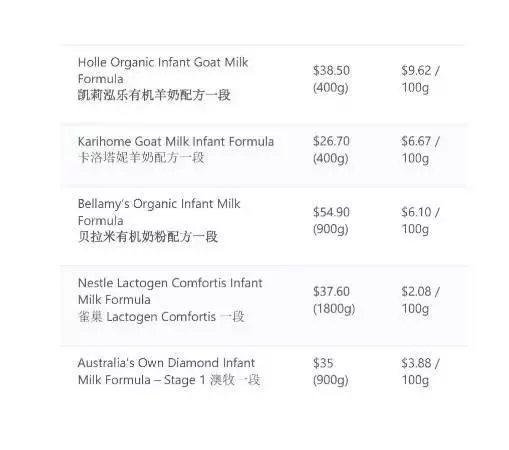Select Bellamy's Organic Infant Milk Formula name
This screenshot has height=450, width=509.
point(159,212)
